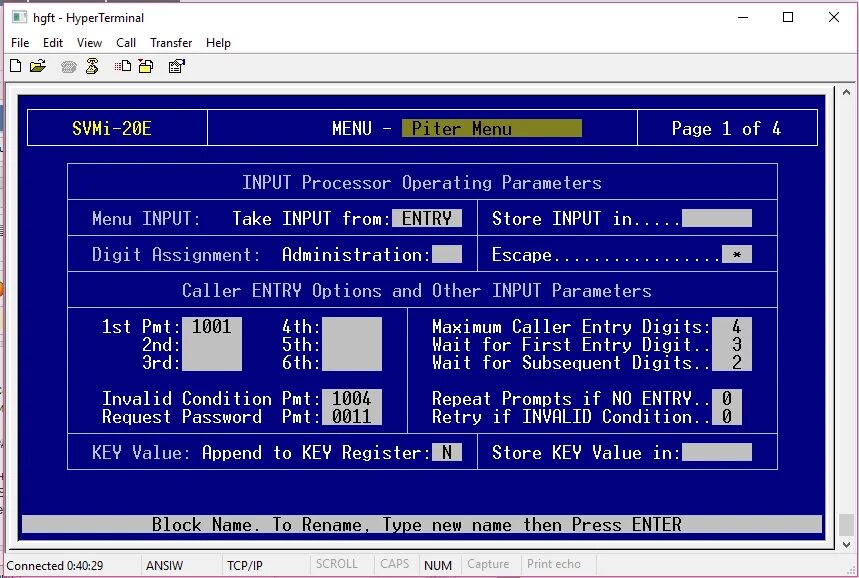Minimize the HyperTerminal window

click(x=743, y=17)
